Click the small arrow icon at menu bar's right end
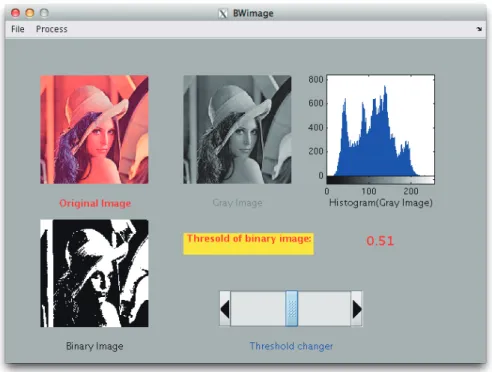 pos(479,29)
